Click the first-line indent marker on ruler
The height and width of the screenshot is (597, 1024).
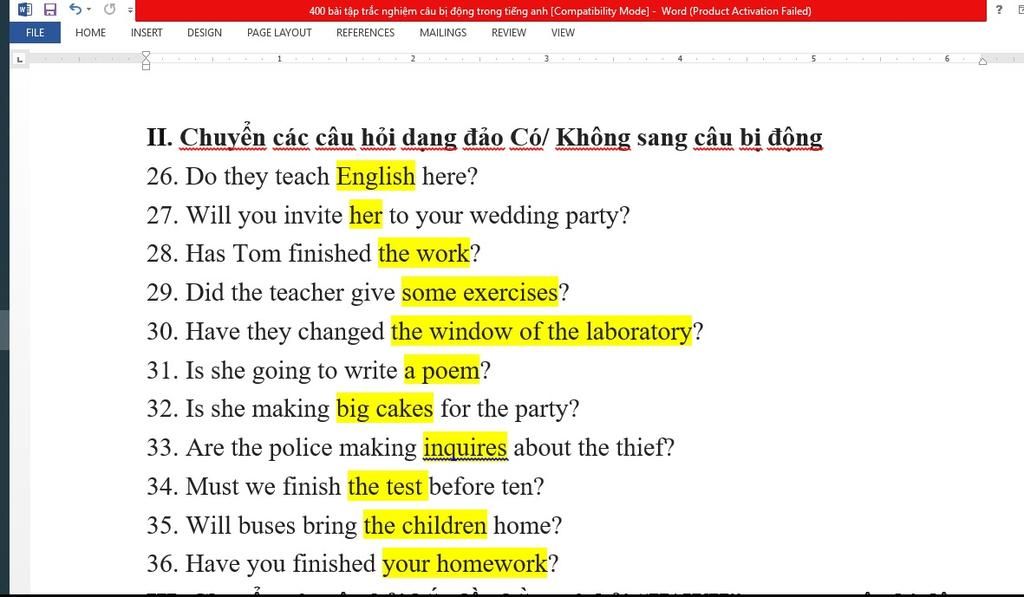[146, 54]
